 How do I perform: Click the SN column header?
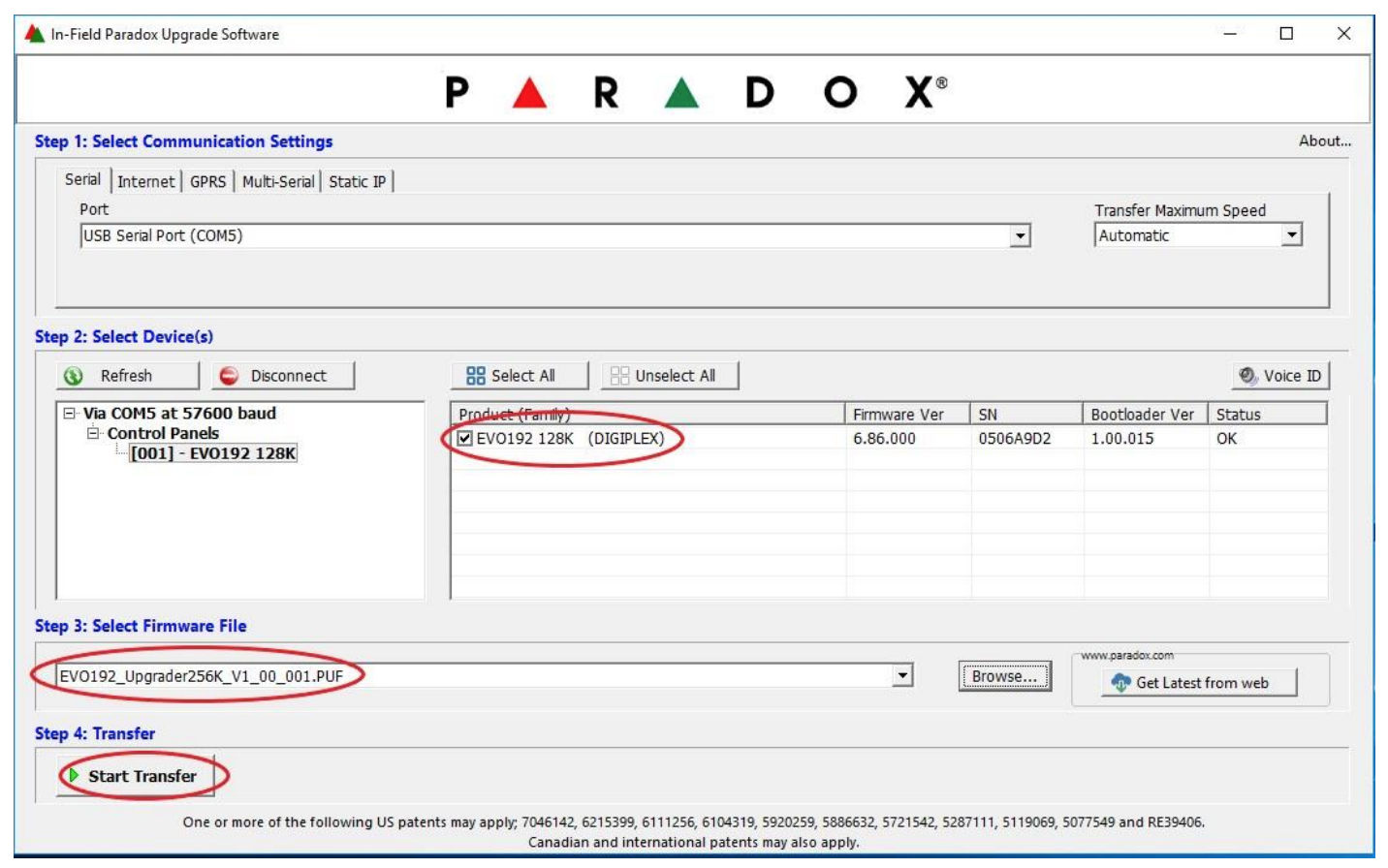click(1026, 415)
